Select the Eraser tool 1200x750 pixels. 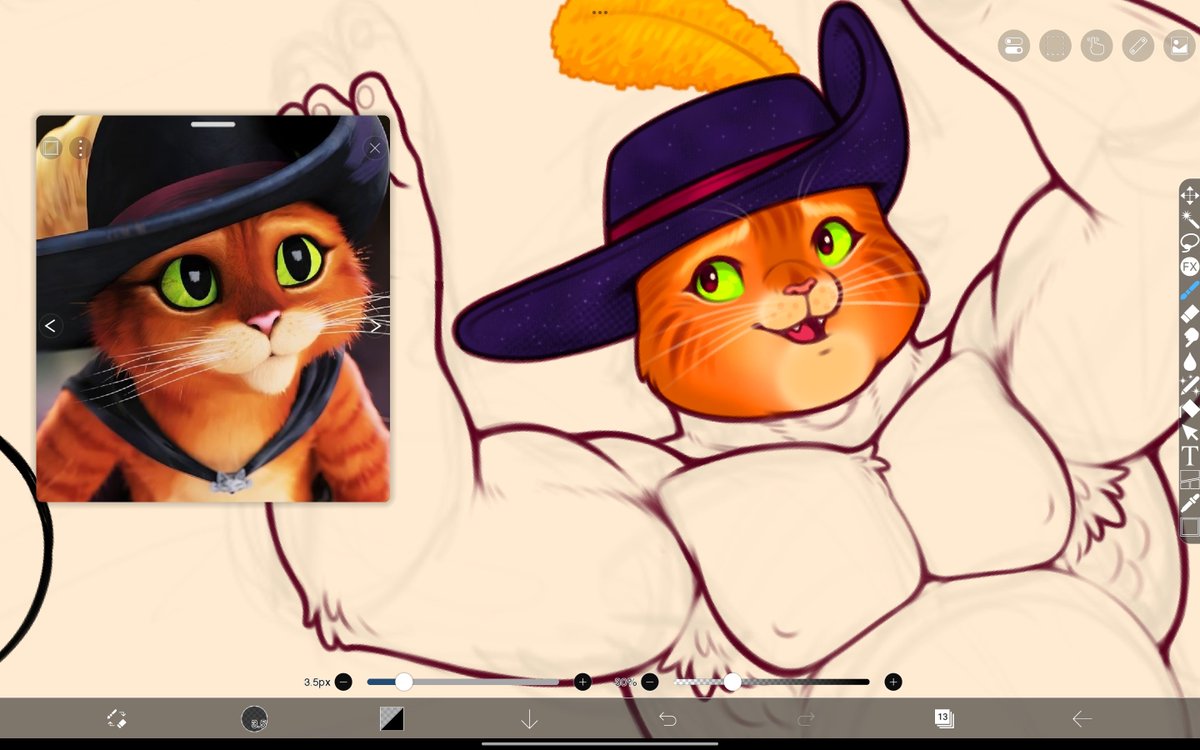coord(1189,314)
